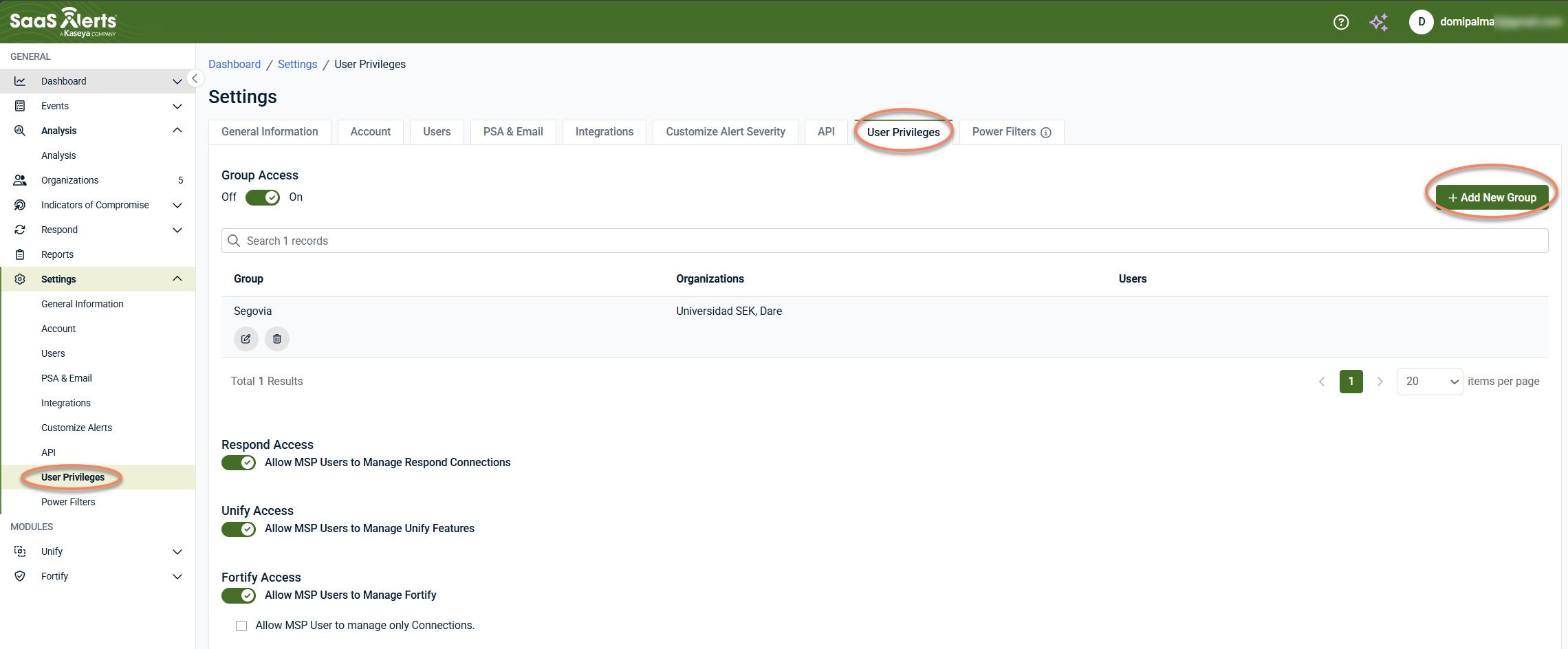This screenshot has width=1568, height=649.
Task: Expand the Events menu chevron
Action: [177, 106]
